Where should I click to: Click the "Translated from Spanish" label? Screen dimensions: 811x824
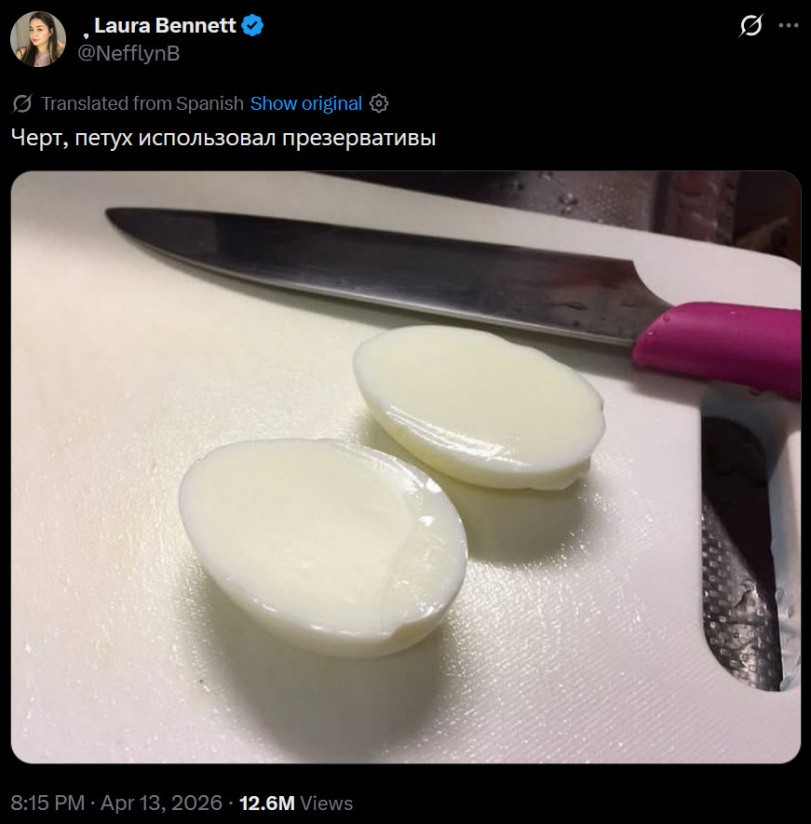tap(142, 103)
